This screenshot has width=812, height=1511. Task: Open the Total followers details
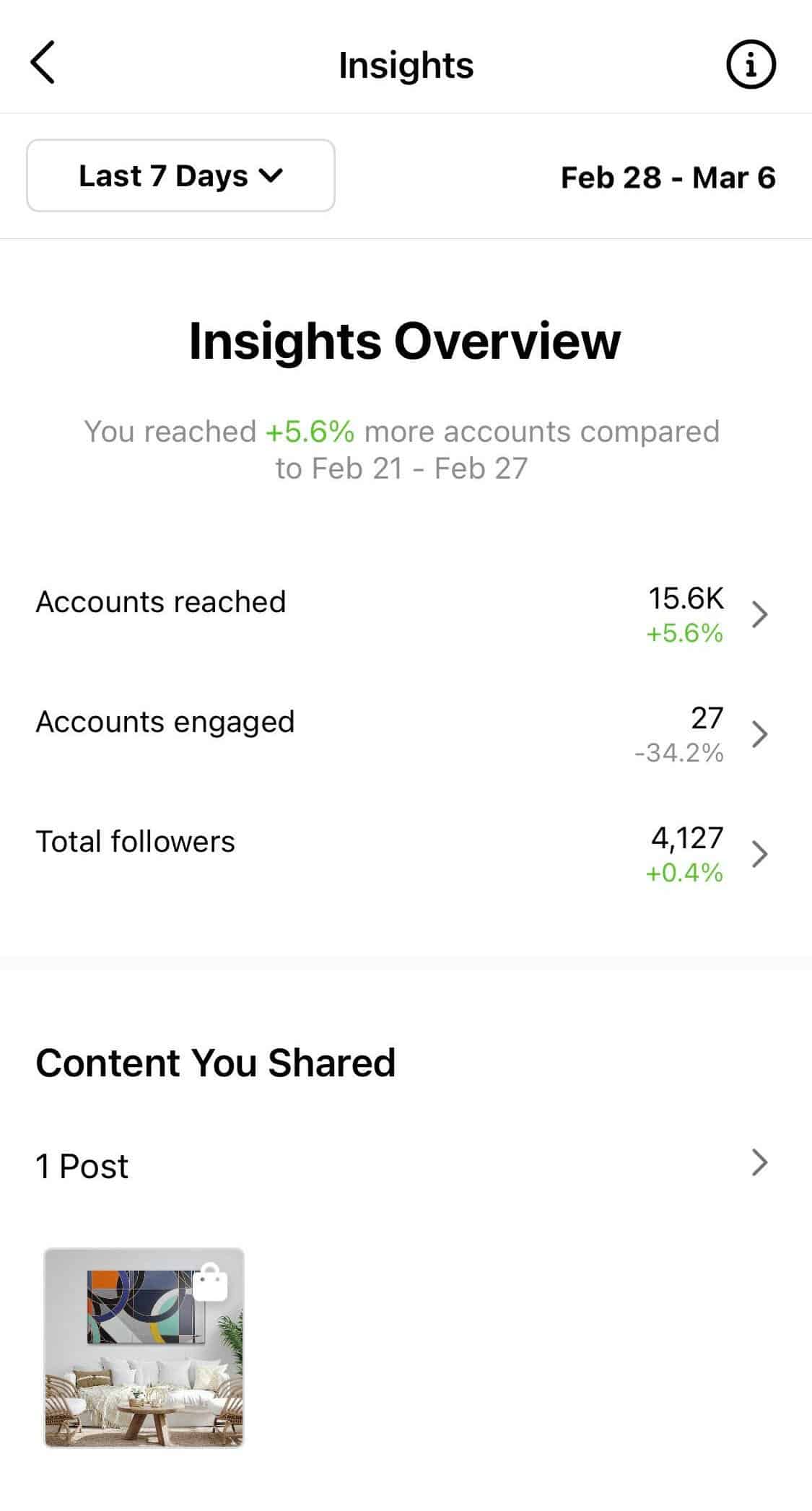(136, 842)
